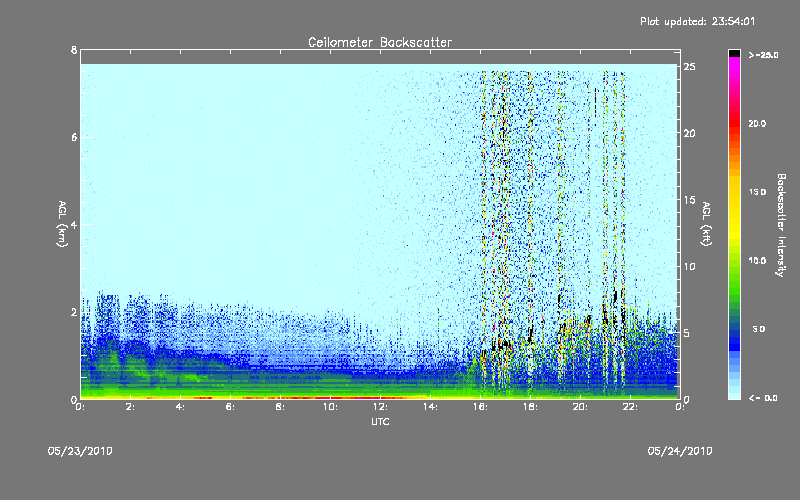The width and height of the screenshot is (800, 500).
Task: Click the '2:' hour tick on time axis
Action: pos(130,407)
